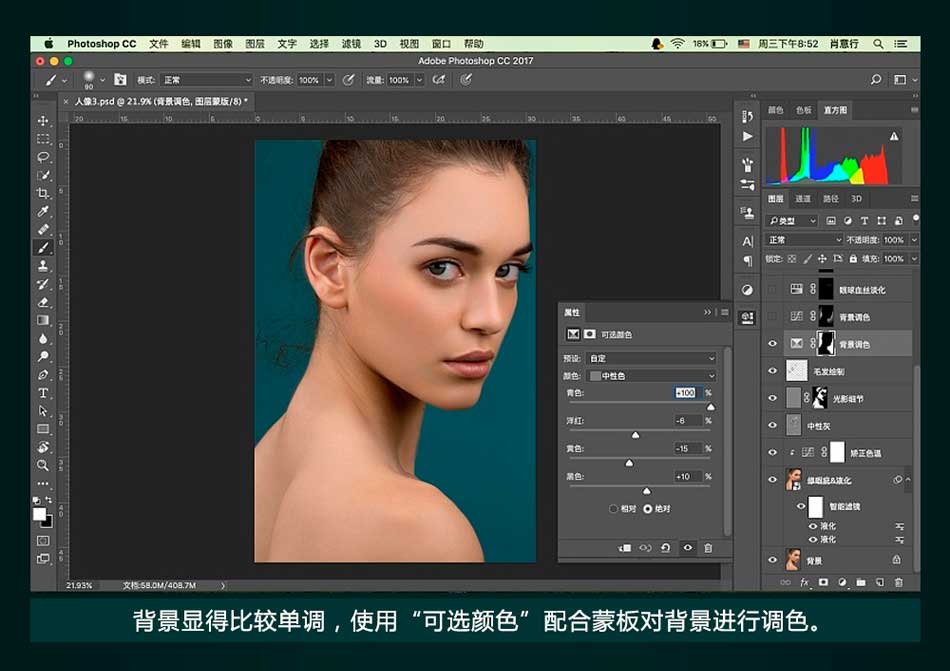Open the 滤镜 menu
This screenshot has height=671, width=950.
click(x=351, y=44)
